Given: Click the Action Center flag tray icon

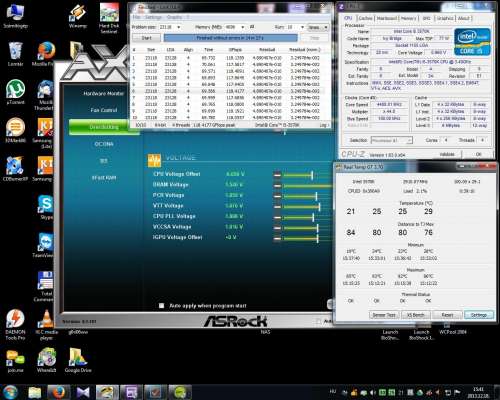Looking at the screenshot, I should tap(457, 393).
